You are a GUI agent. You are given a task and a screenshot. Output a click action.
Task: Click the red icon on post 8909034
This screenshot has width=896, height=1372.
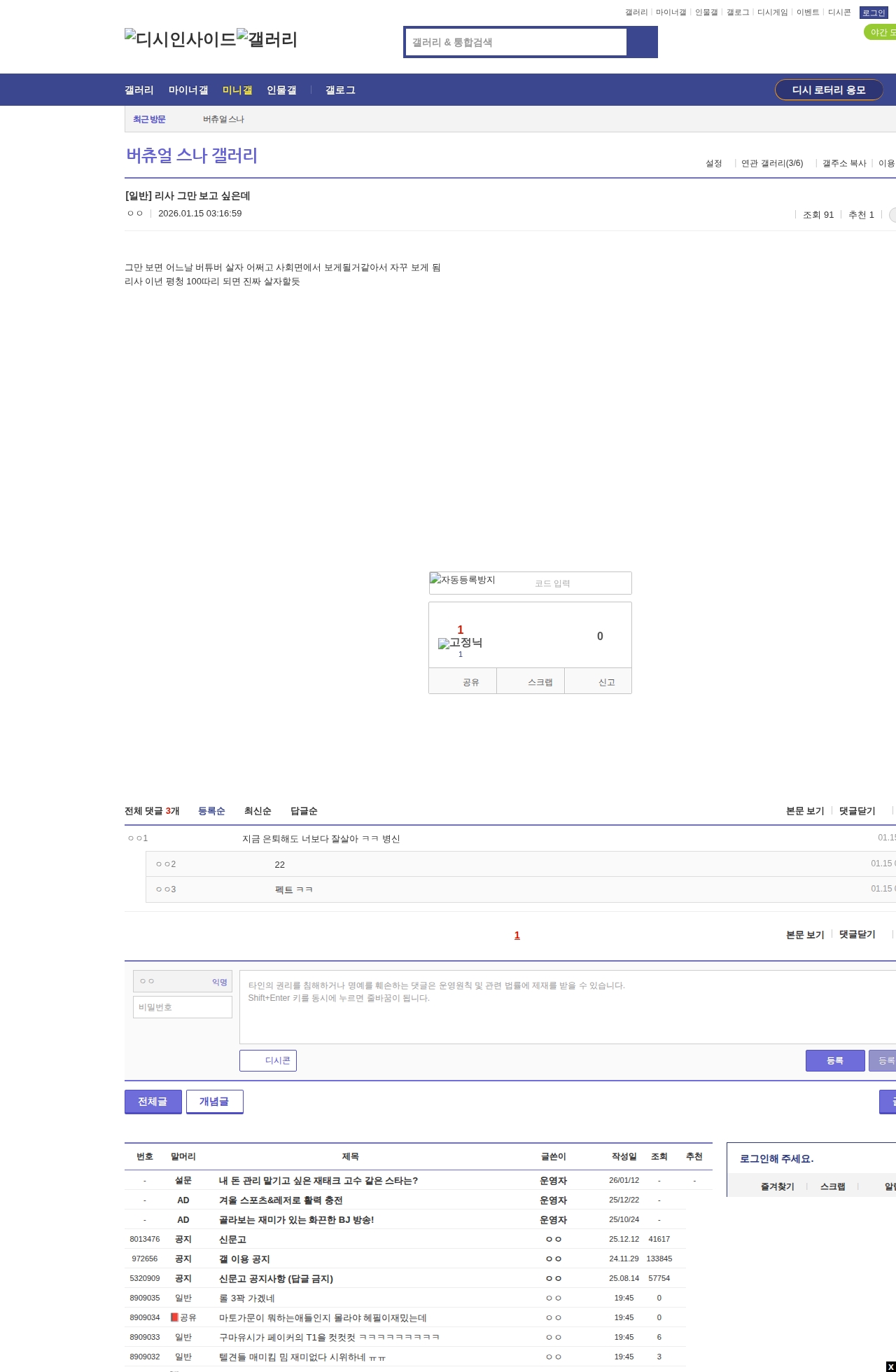point(174,1317)
